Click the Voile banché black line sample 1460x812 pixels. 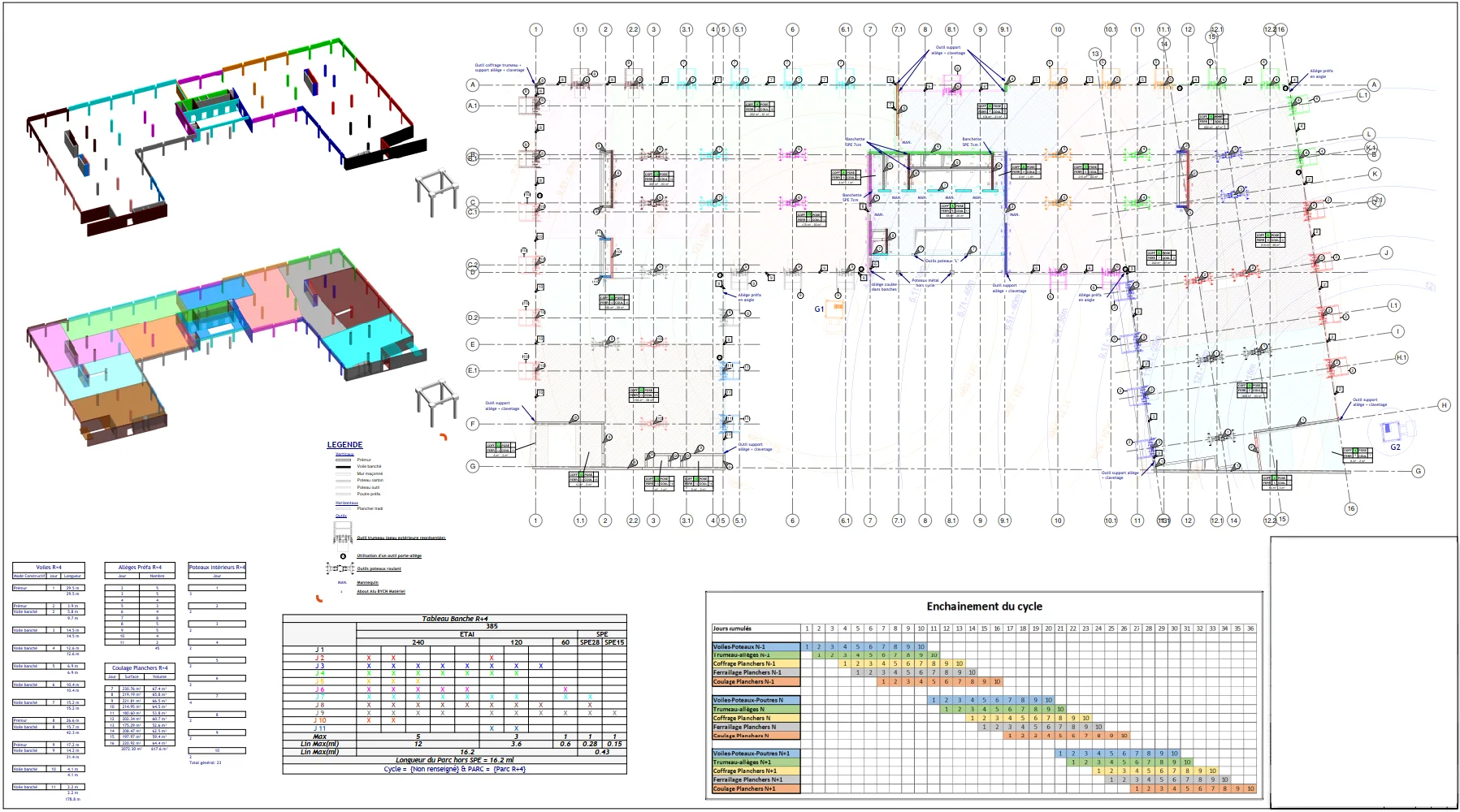pos(344,467)
